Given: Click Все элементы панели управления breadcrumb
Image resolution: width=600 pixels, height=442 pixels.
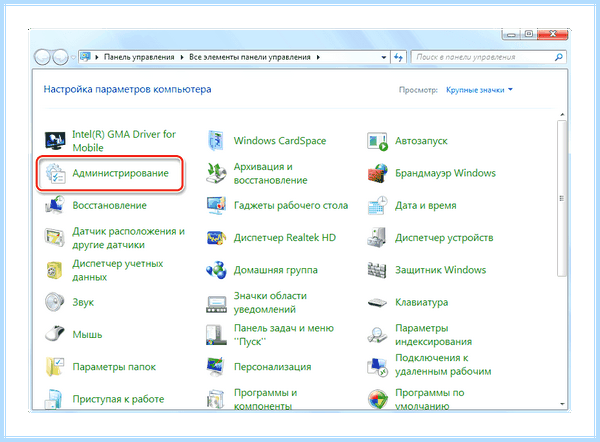Looking at the screenshot, I should (250, 57).
